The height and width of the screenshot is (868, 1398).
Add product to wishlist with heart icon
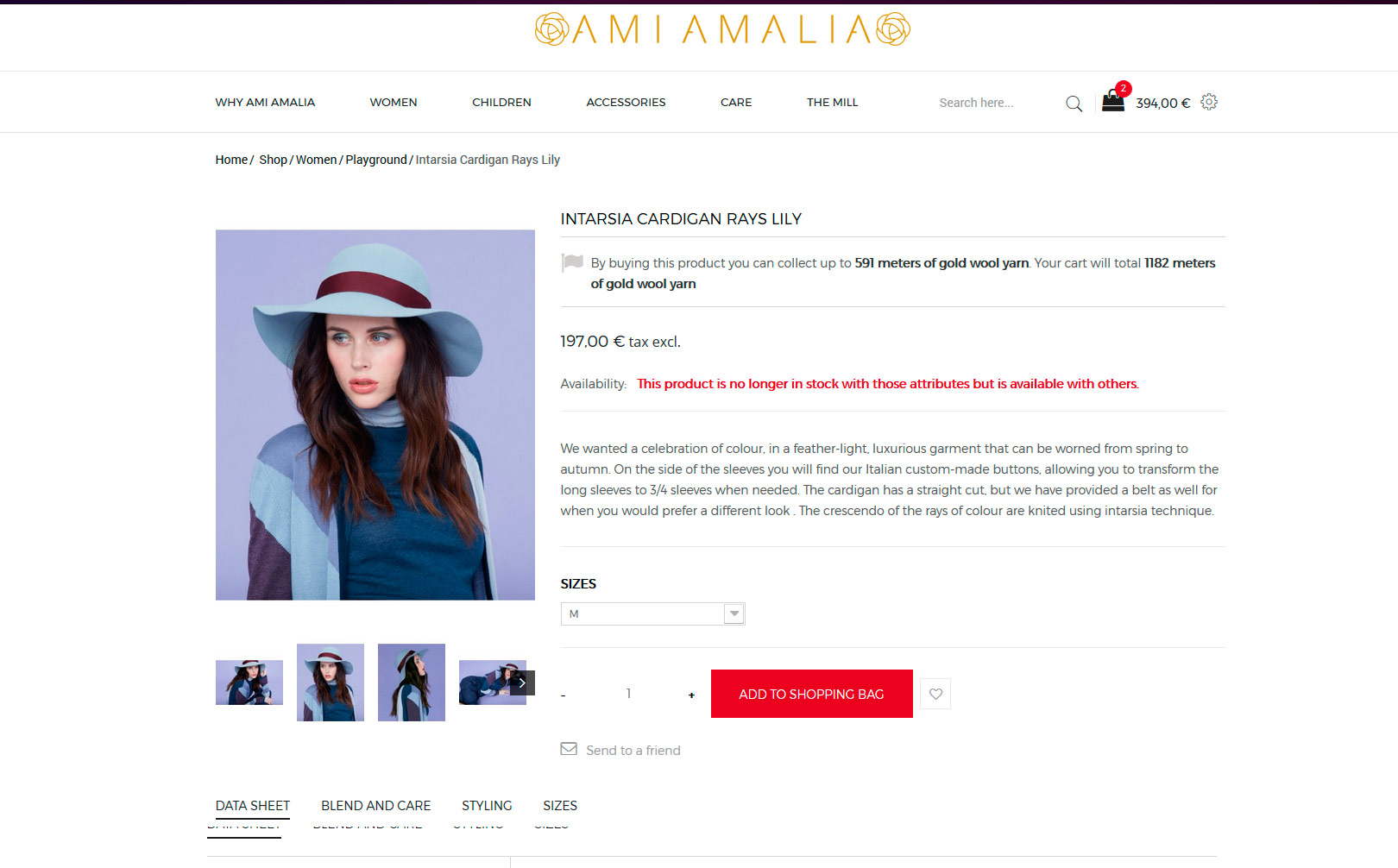pyautogui.click(x=935, y=694)
